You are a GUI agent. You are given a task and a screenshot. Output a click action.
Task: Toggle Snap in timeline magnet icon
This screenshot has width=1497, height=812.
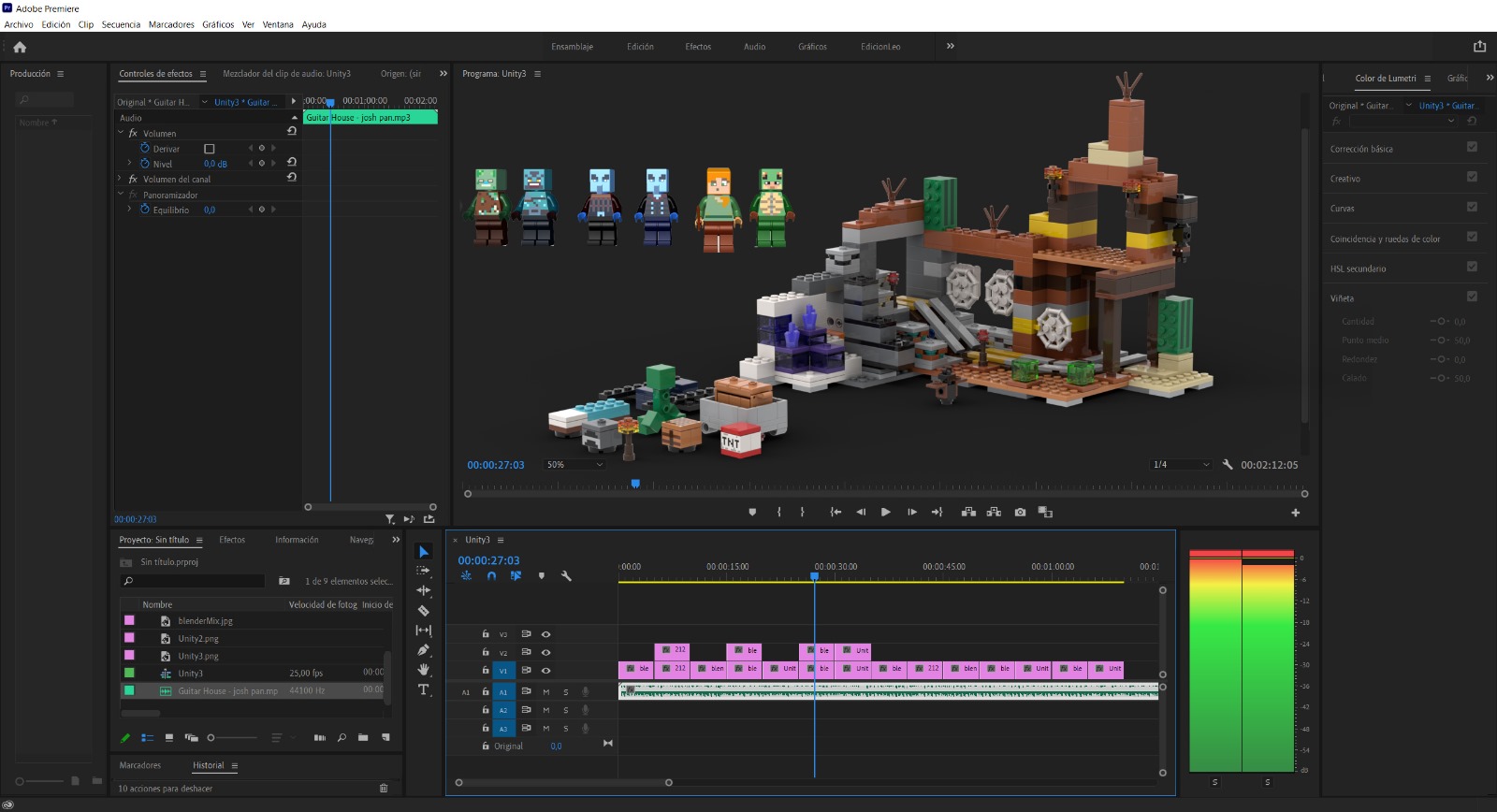click(491, 576)
